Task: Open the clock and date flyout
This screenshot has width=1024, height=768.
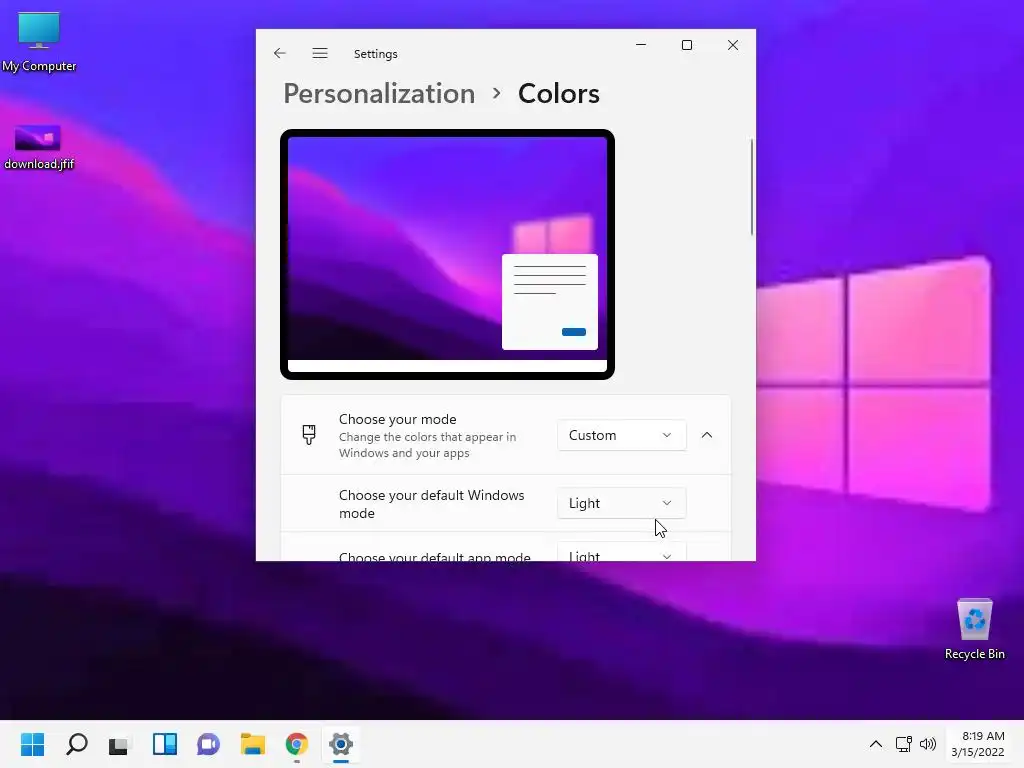Action: point(978,744)
